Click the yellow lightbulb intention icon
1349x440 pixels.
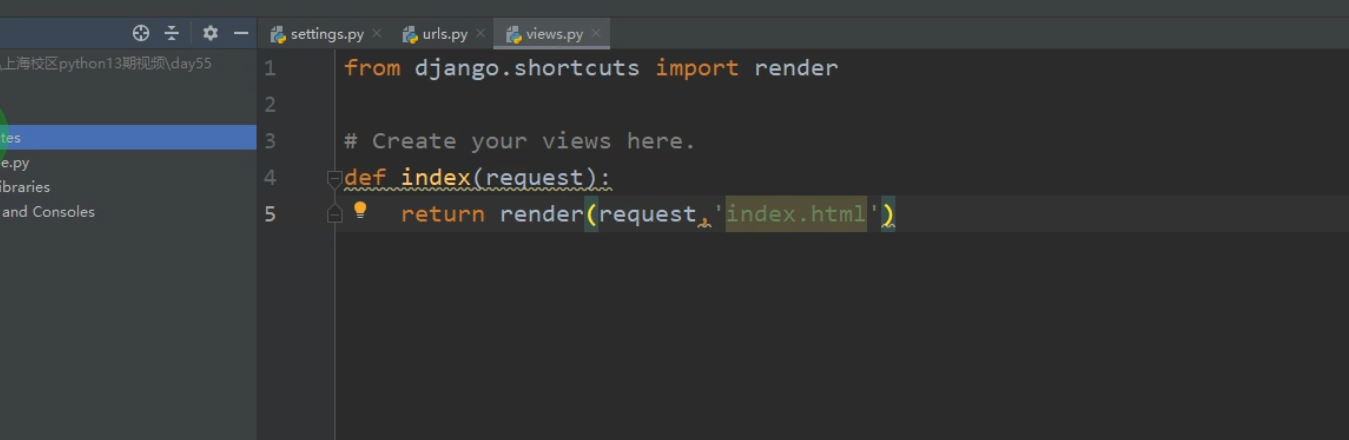[x=361, y=210]
